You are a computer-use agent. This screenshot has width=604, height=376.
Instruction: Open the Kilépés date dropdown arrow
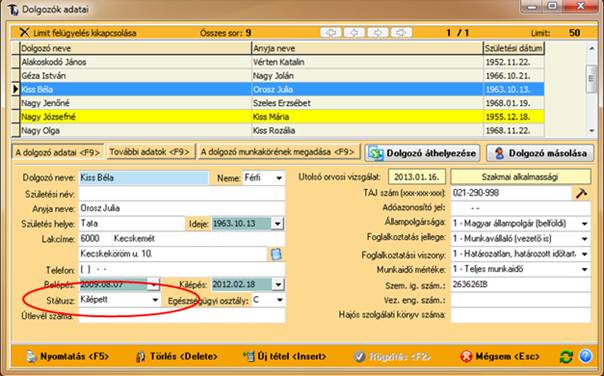(x=278, y=284)
